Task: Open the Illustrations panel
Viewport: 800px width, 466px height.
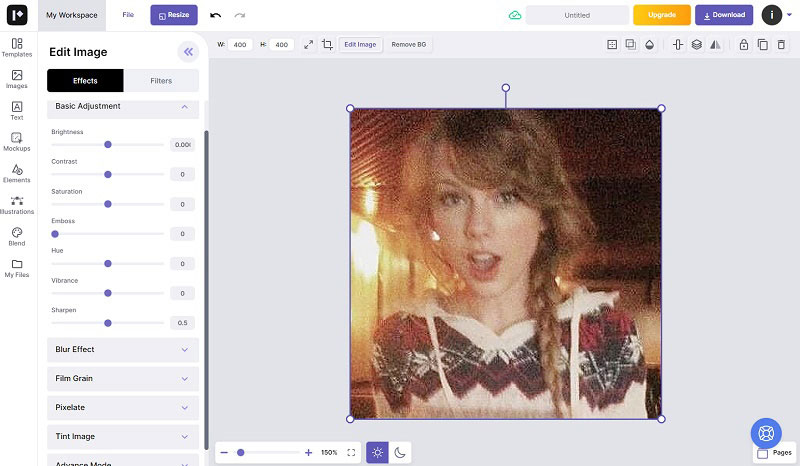Action: click(17, 205)
